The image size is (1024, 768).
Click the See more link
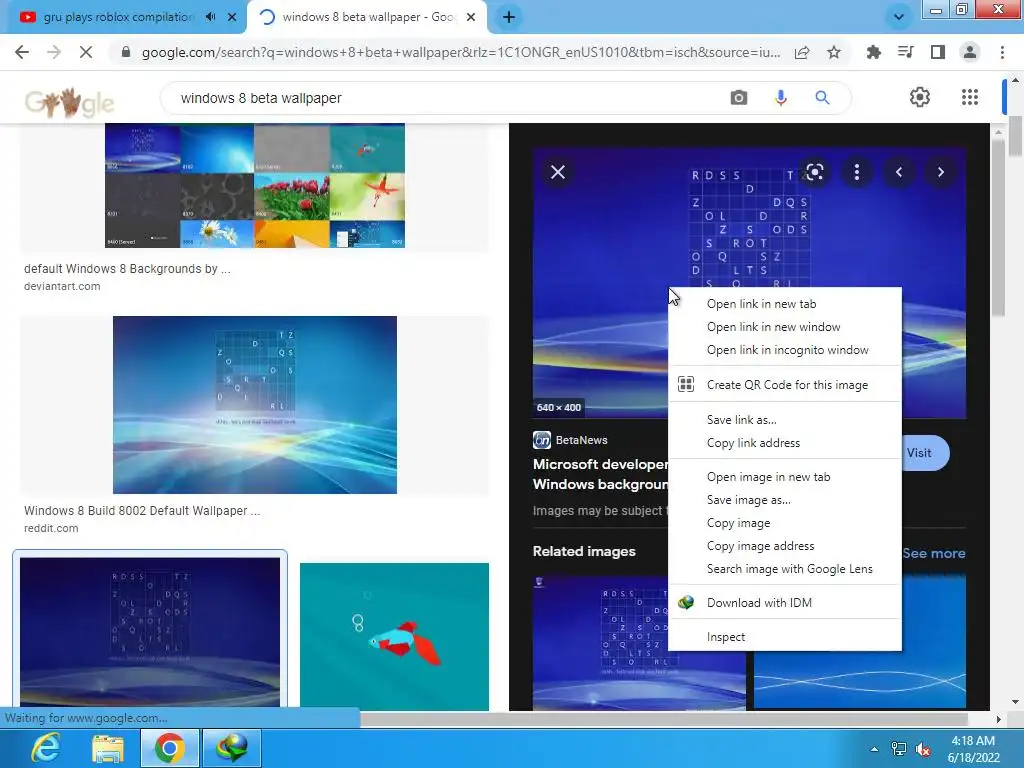934,553
